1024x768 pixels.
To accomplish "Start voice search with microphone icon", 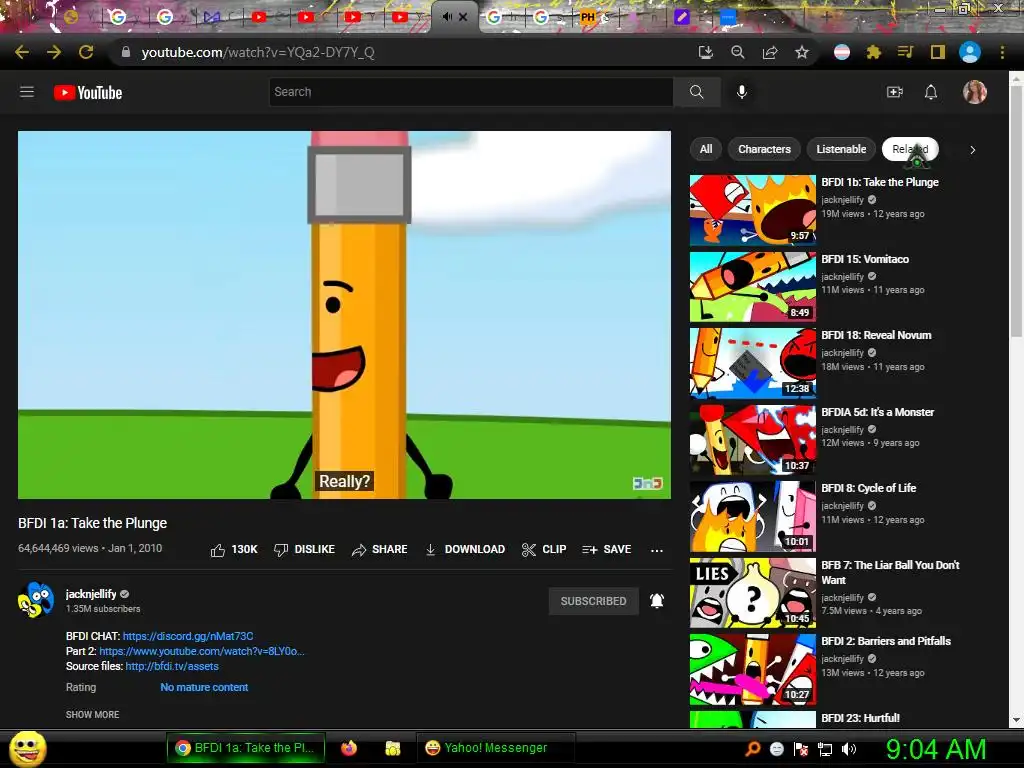I will (x=742, y=92).
